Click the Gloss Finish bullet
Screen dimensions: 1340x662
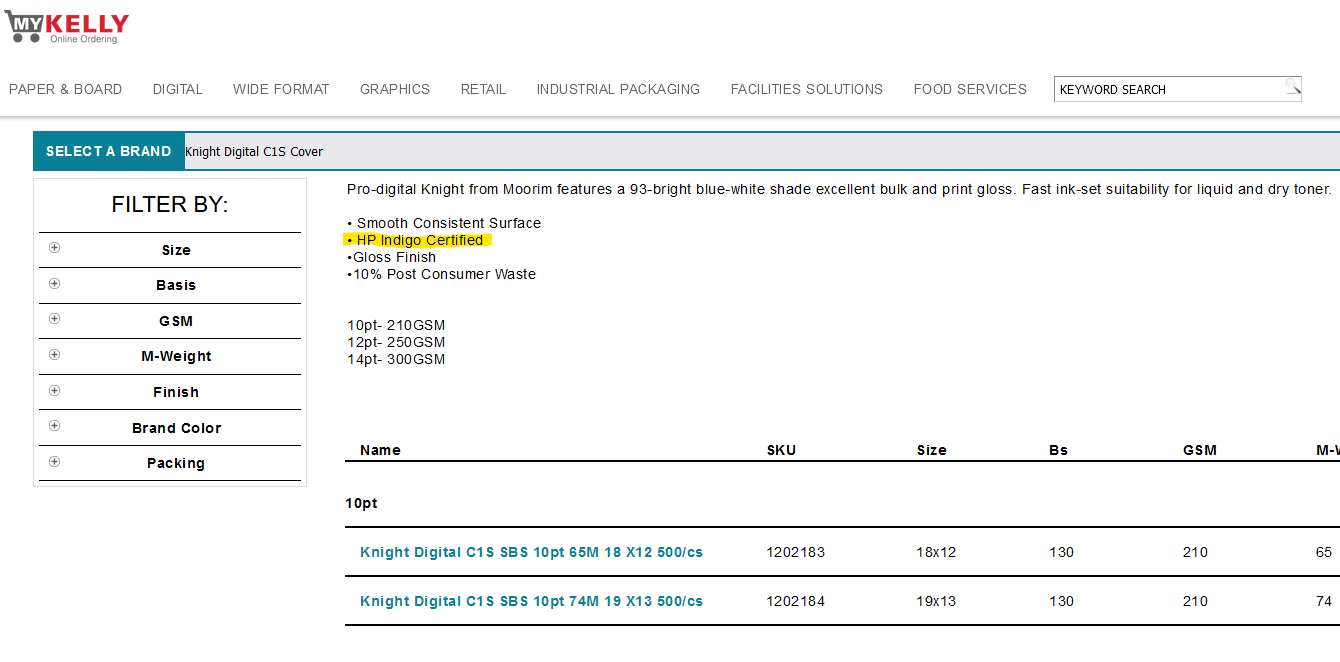pyautogui.click(x=391, y=257)
